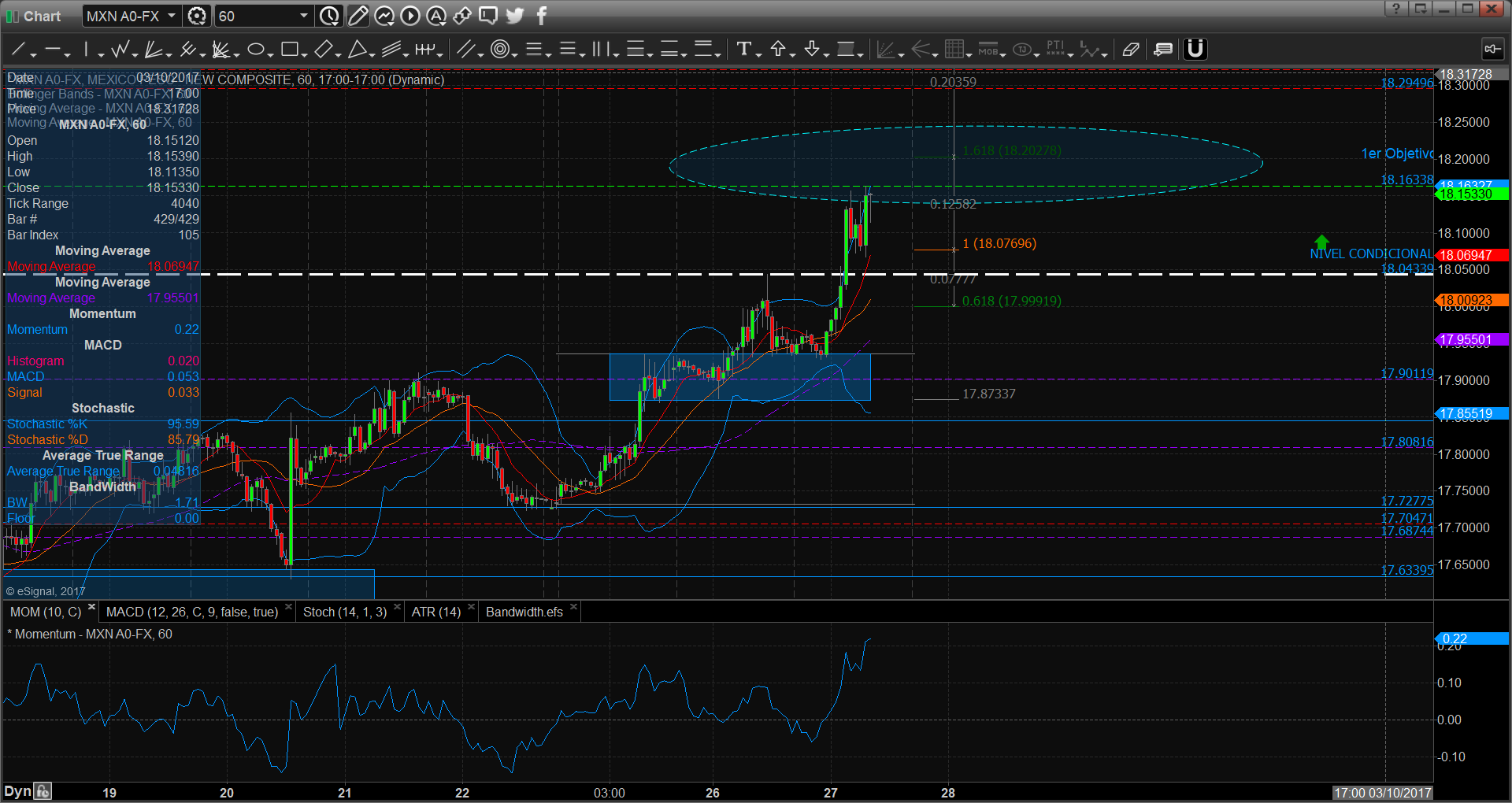Expand the parallelogram tool dropdown arrow
The image size is (1512, 803).
click(338, 54)
